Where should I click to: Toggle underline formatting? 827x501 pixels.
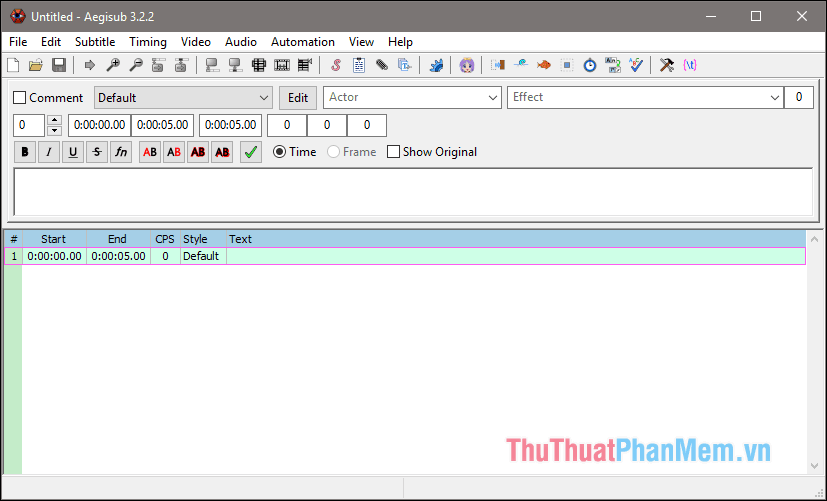coord(73,152)
